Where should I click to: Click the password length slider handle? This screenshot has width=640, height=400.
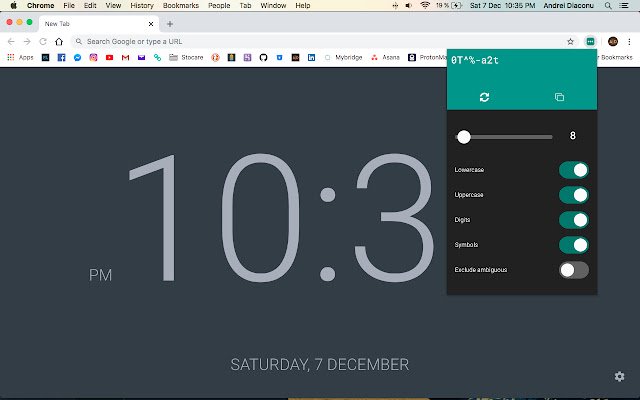point(464,137)
